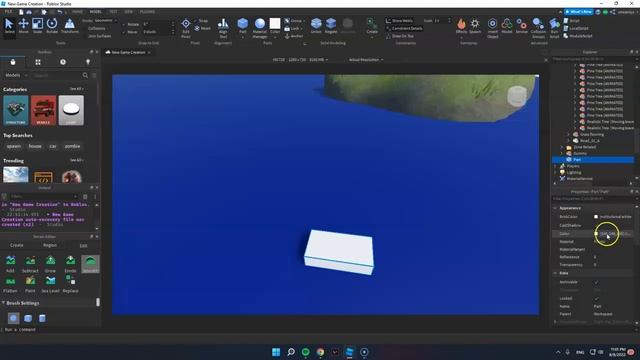This screenshot has width=640, height=360.
Task: Insert a Spawn location
Action: pos(475,26)
